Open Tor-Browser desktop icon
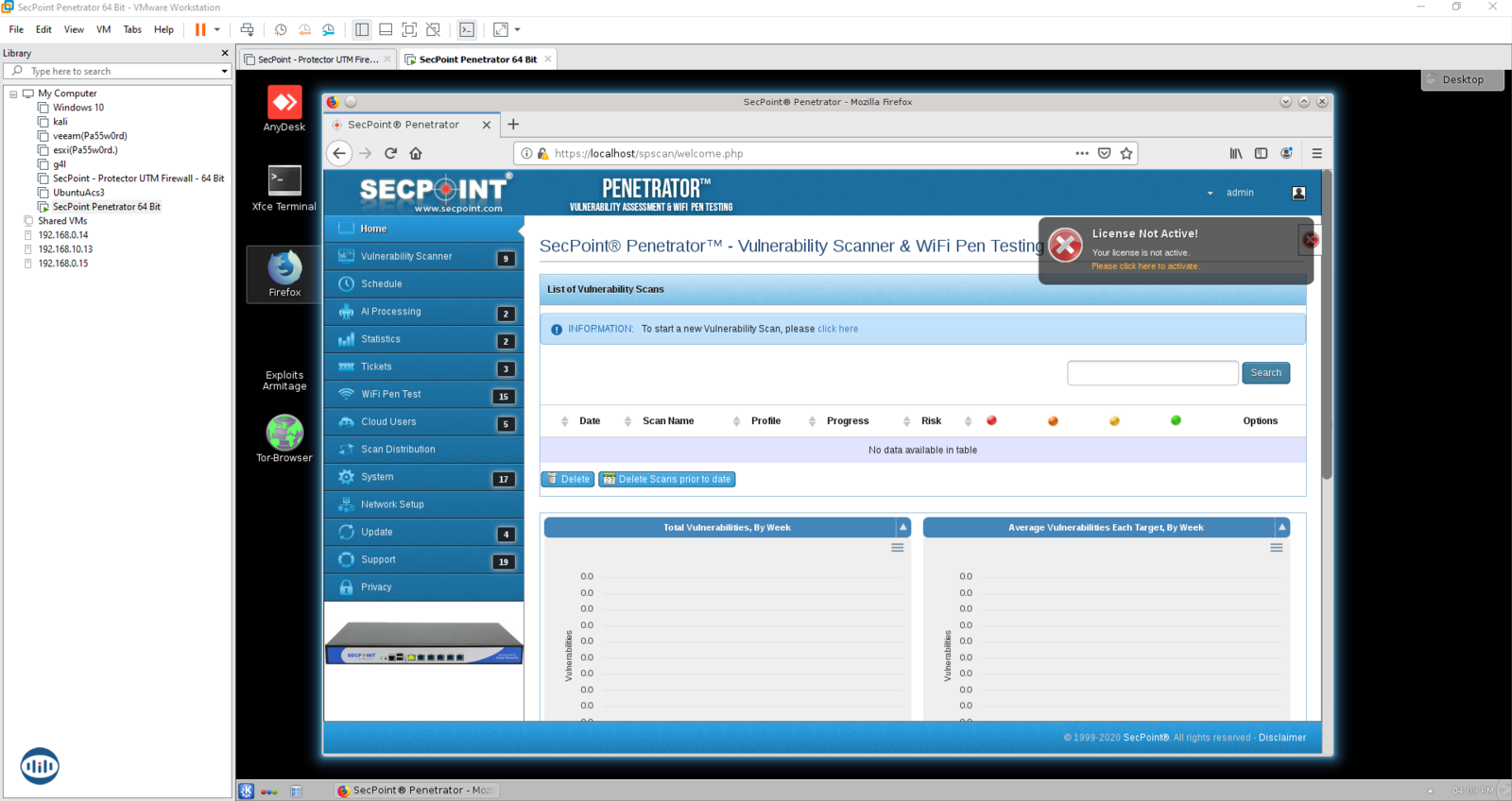Viewport: 1512px width, 801px height. [284, 434]
